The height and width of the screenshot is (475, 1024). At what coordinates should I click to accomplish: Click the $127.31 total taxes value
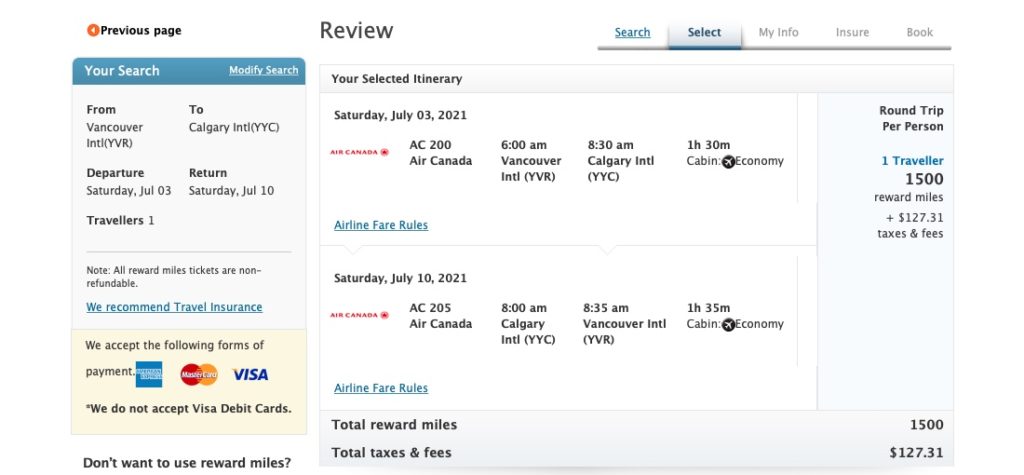click(x=916, y=453)
